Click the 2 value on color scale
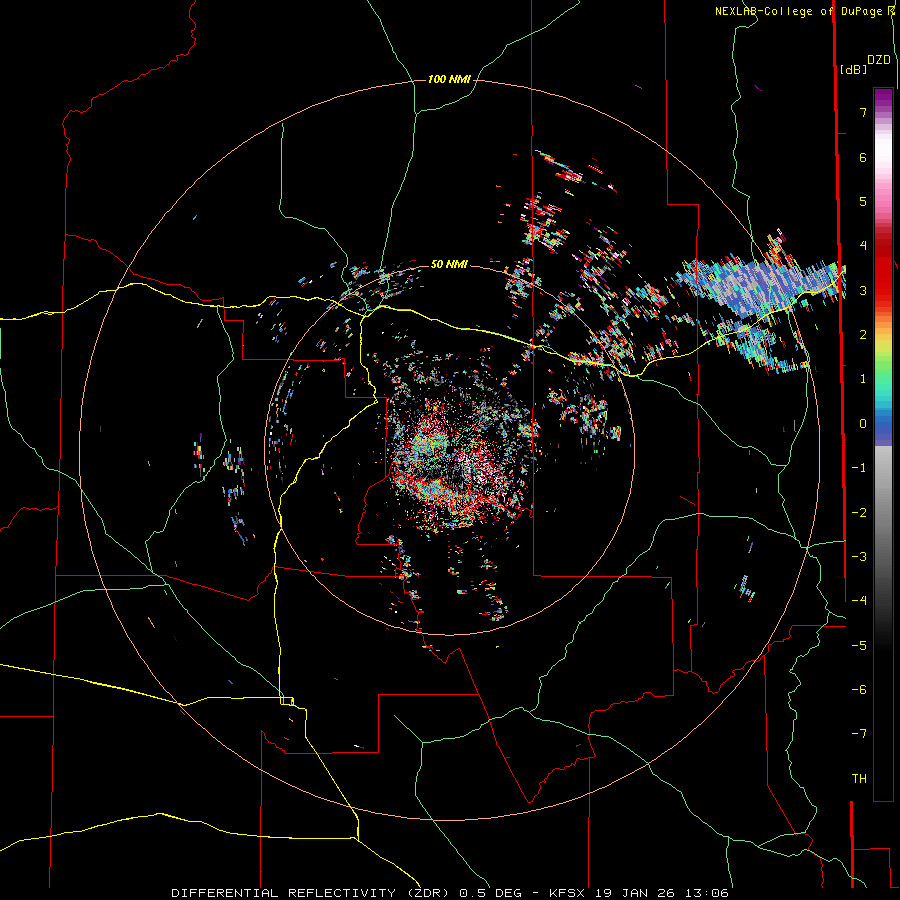The width and height of the screenshot is (900, 900). coord(863,335)
